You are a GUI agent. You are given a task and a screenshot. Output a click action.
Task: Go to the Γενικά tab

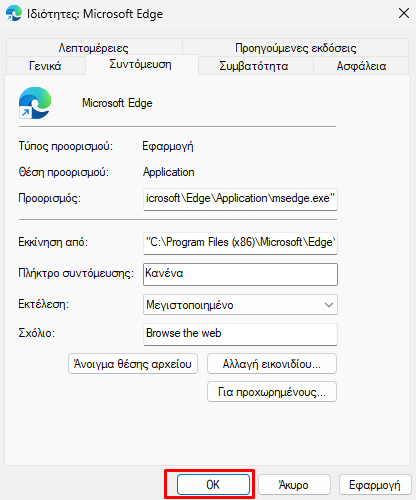pyautogui.click(x=45, y=66)
